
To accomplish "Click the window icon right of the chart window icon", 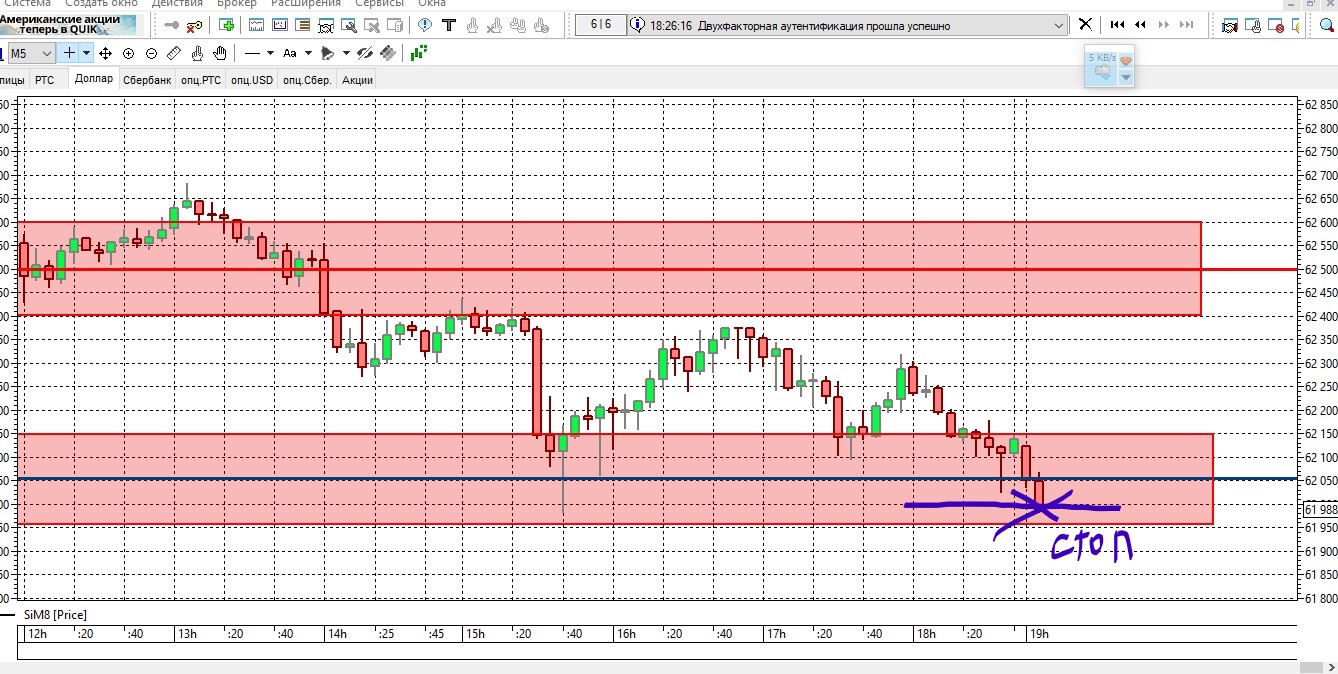I will [280, 25].
